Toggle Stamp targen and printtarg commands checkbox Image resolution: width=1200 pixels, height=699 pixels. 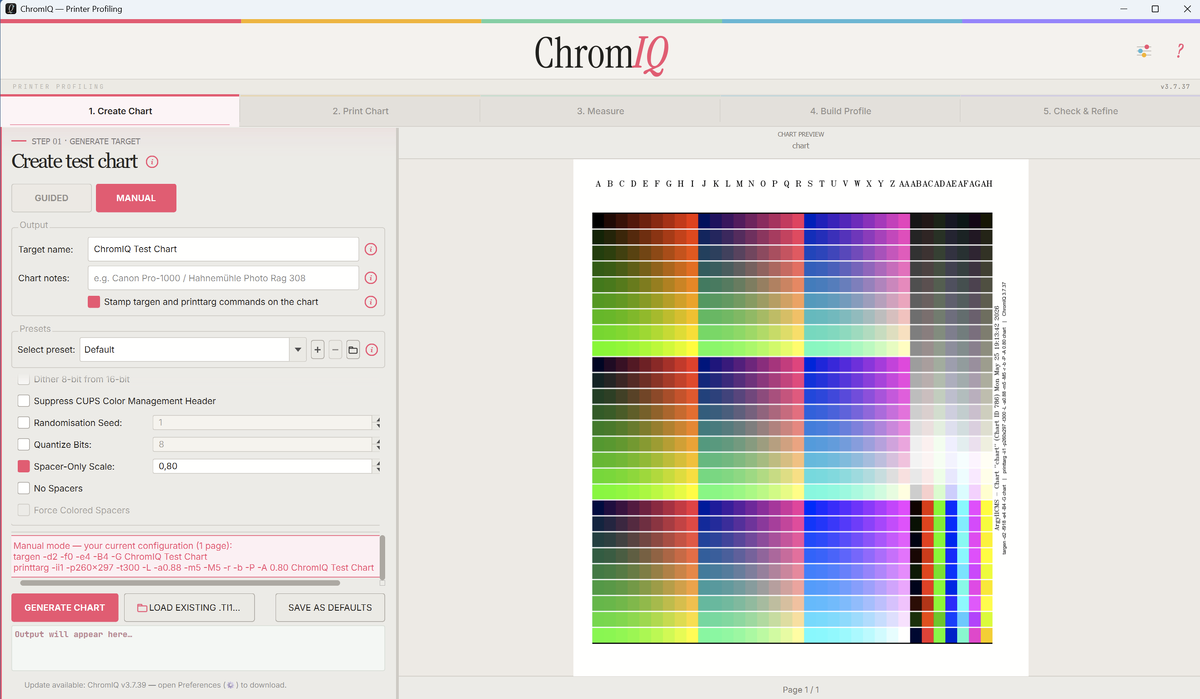tap(94, 302)
